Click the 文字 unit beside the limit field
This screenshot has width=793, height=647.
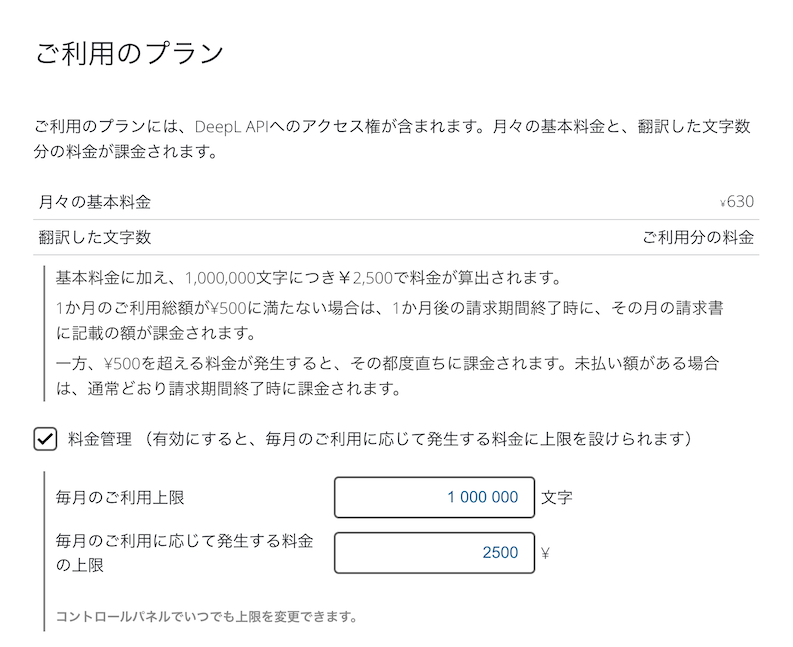click(x=556, y=497)
